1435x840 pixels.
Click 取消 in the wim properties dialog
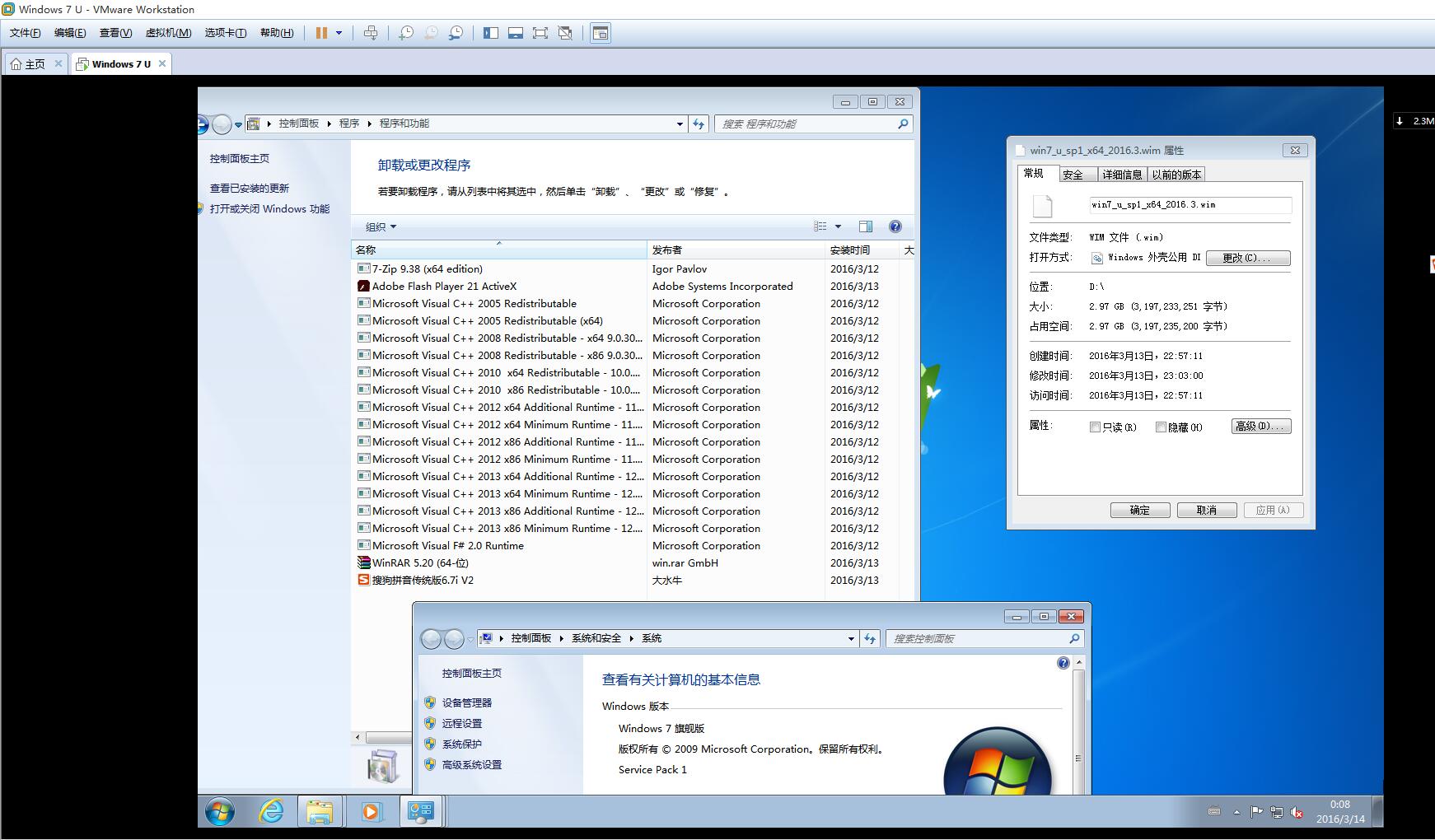coord(1207,510)
